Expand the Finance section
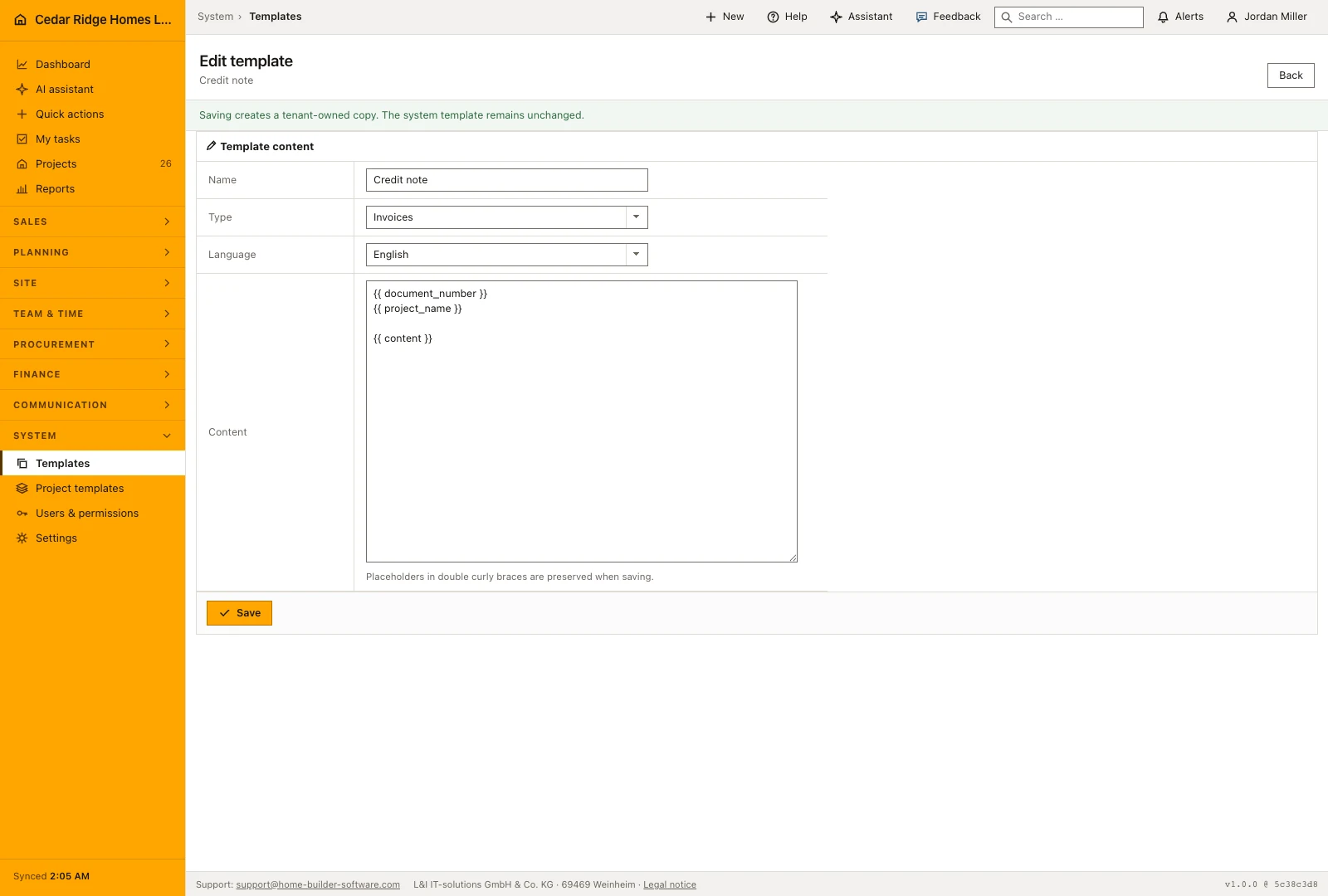Image resolution: width=1328 pixels, height=896 pixels. (92, 374)
